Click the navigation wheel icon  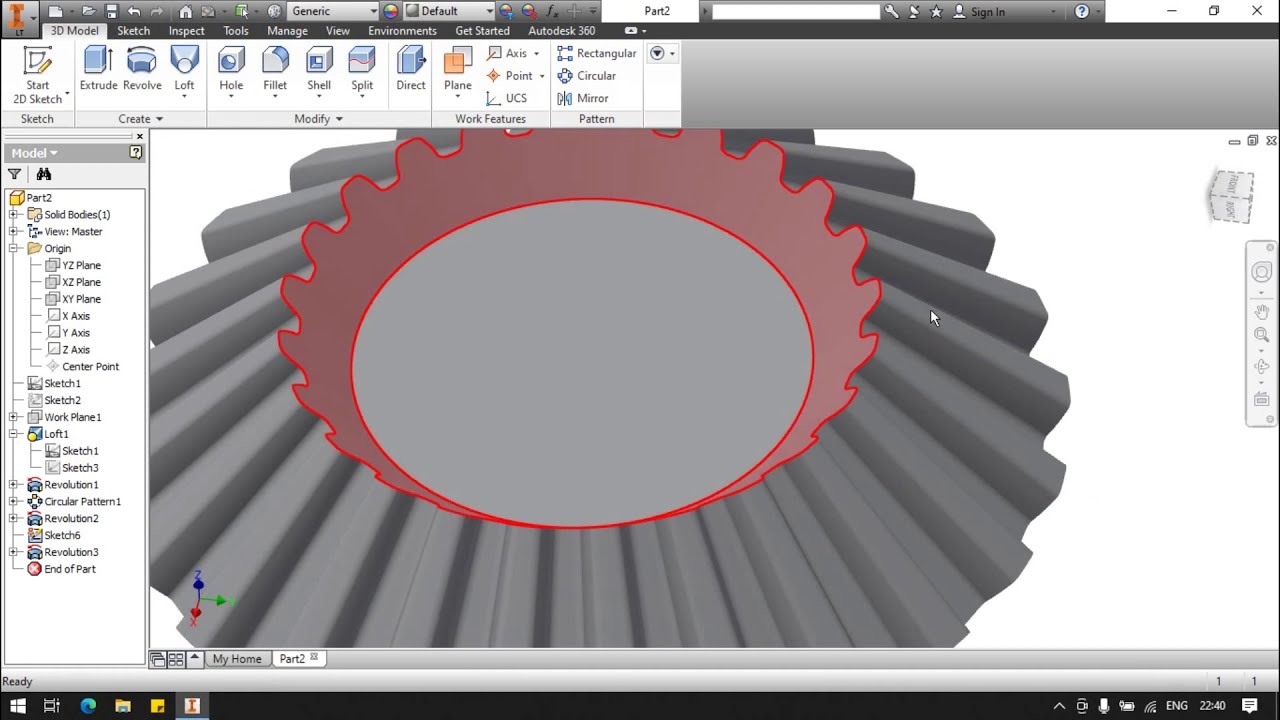1262,272
